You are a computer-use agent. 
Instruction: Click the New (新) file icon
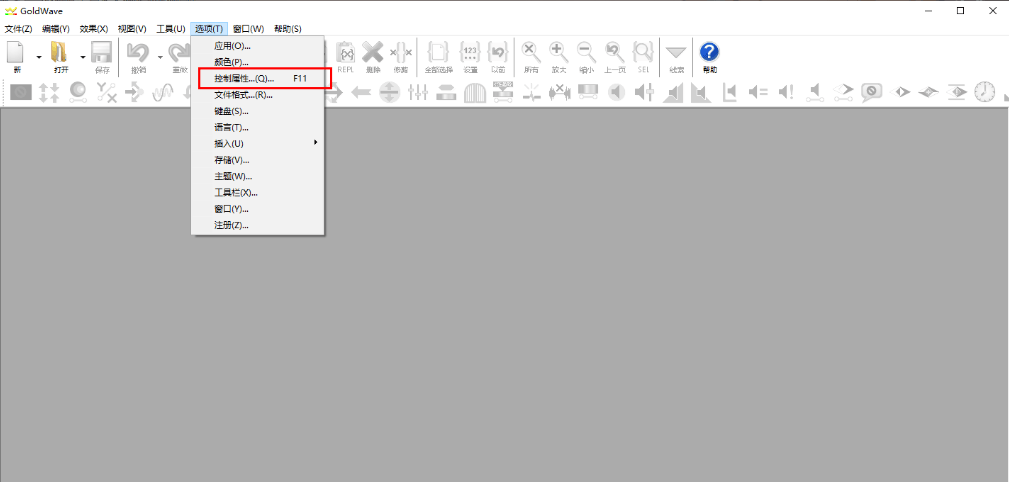pos(16,53)
